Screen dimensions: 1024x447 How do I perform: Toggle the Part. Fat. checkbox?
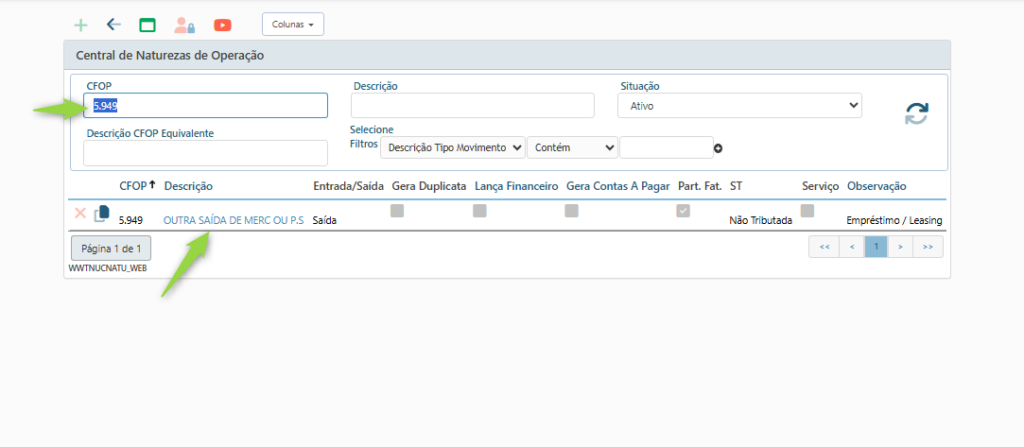tap(683, 211)
